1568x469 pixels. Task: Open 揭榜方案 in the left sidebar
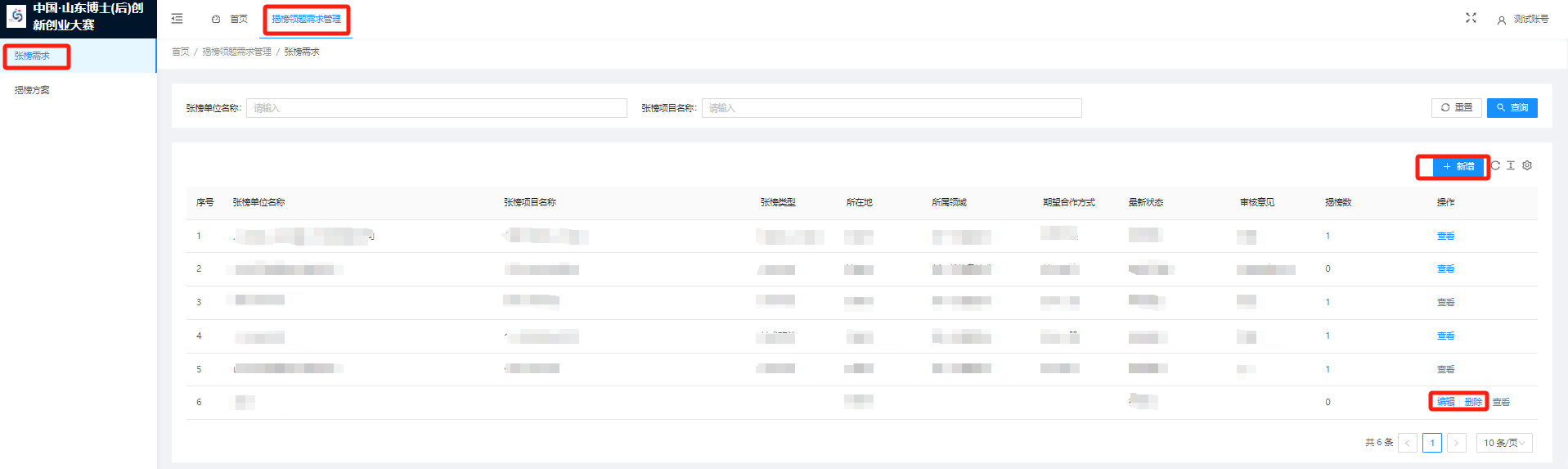tap(33, 90)
